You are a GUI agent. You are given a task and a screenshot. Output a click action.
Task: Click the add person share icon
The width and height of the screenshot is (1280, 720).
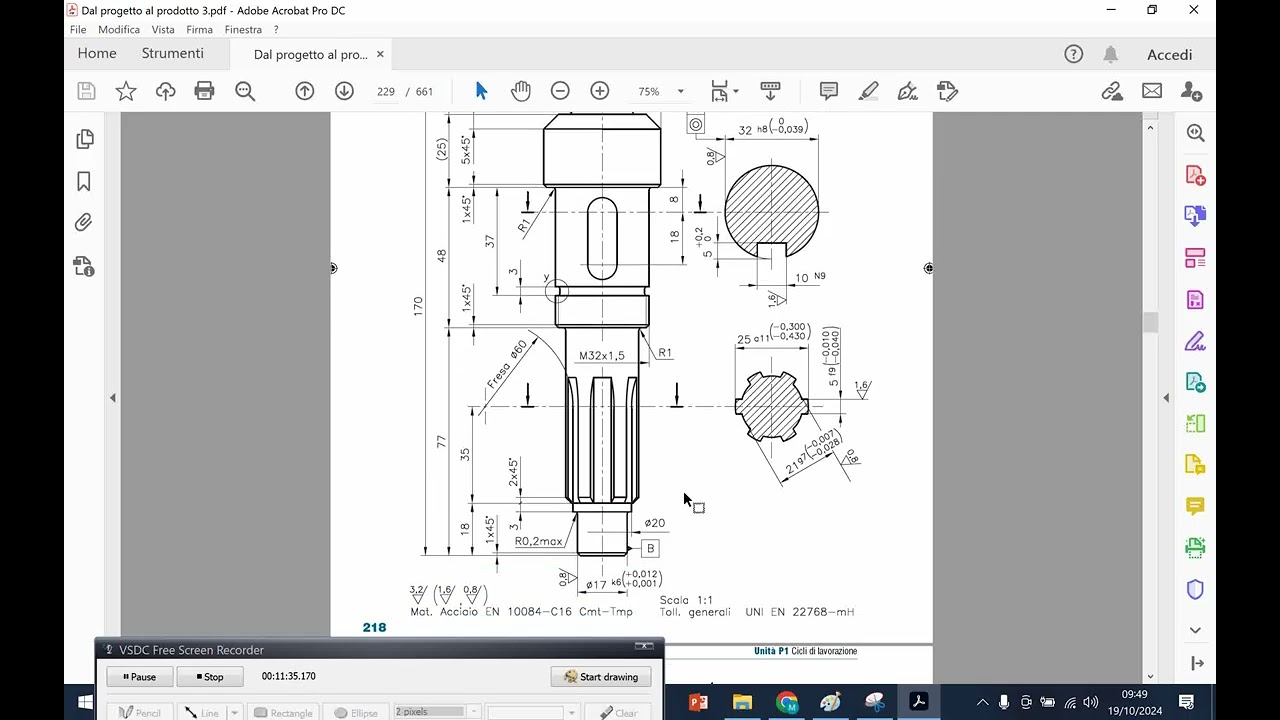[x=1191, y=91]
